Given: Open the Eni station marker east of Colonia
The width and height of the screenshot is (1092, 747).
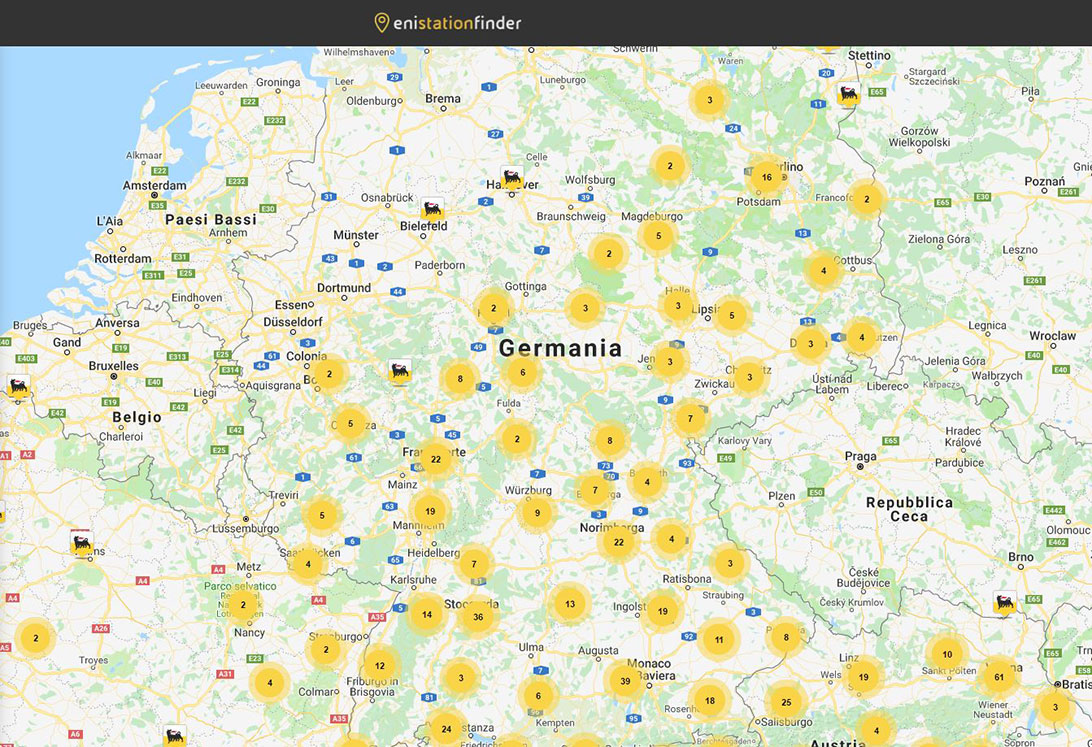Looking at the screenshot, I should (400, 371).
